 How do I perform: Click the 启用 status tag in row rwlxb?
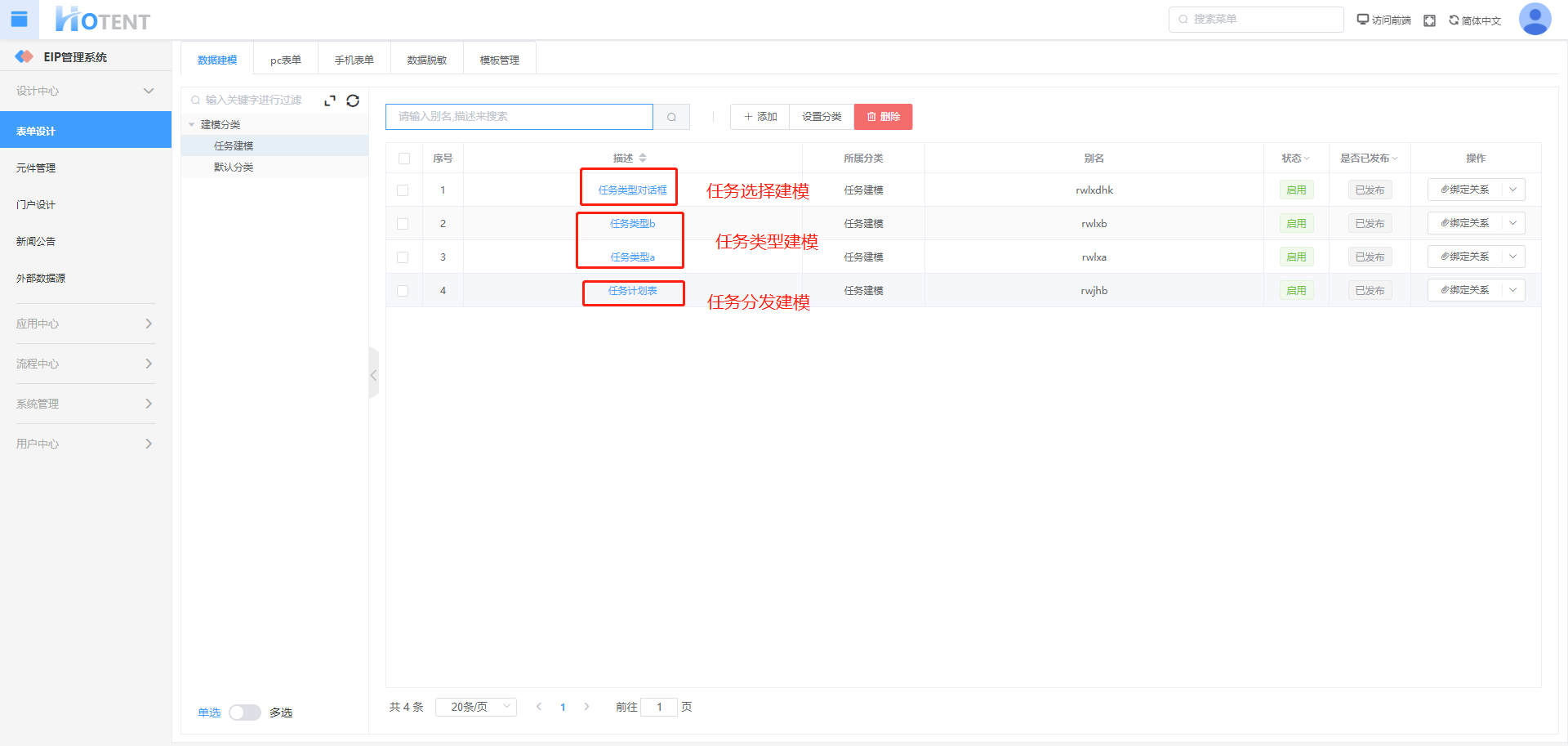1296,224
